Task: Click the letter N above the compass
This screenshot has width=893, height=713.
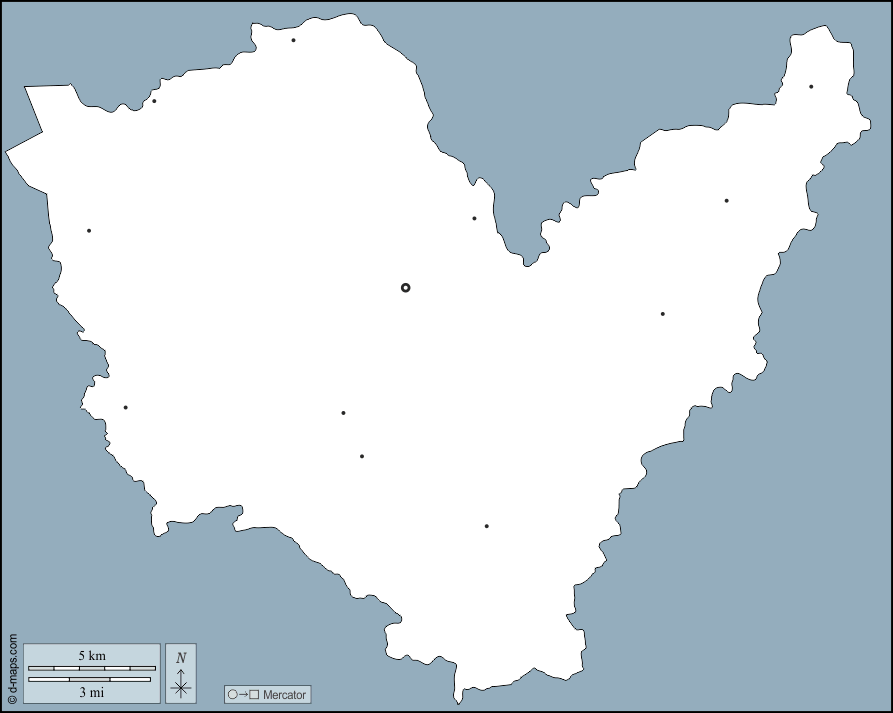Action: click(181, 657)
